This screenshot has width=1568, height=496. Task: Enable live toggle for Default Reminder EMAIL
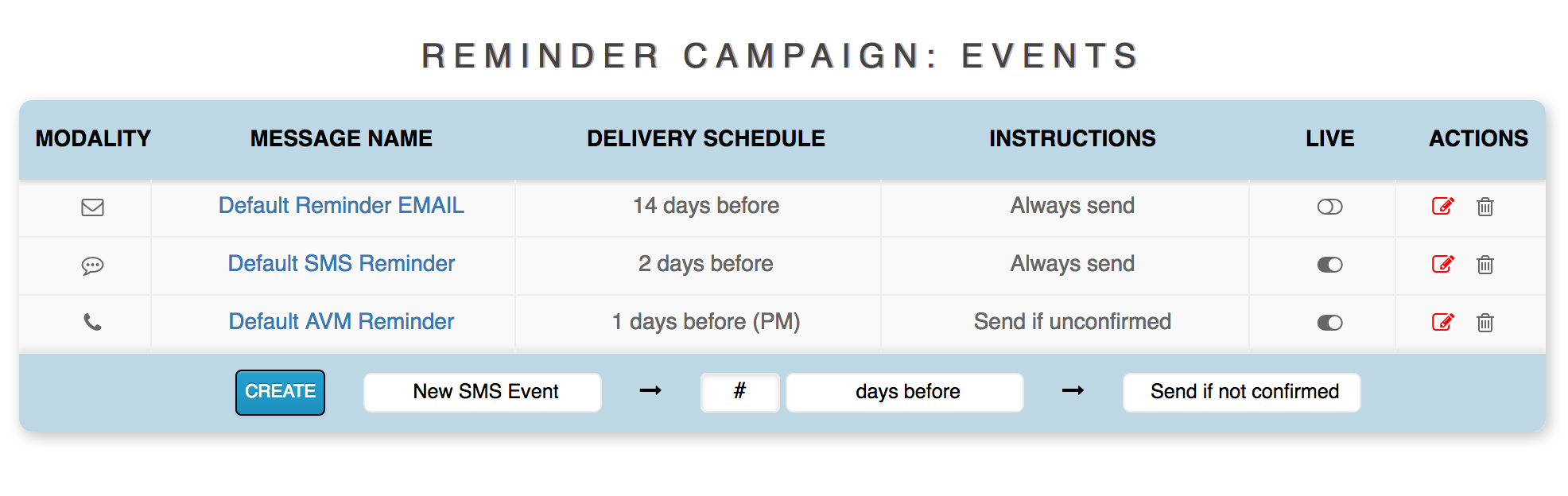coord(1329,207)
